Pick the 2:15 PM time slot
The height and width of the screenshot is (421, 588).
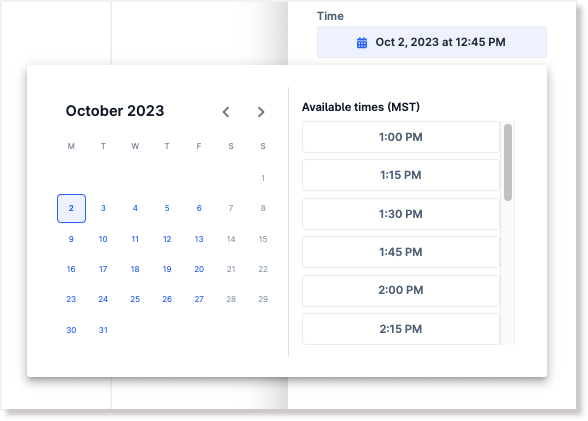coord(401,329)
